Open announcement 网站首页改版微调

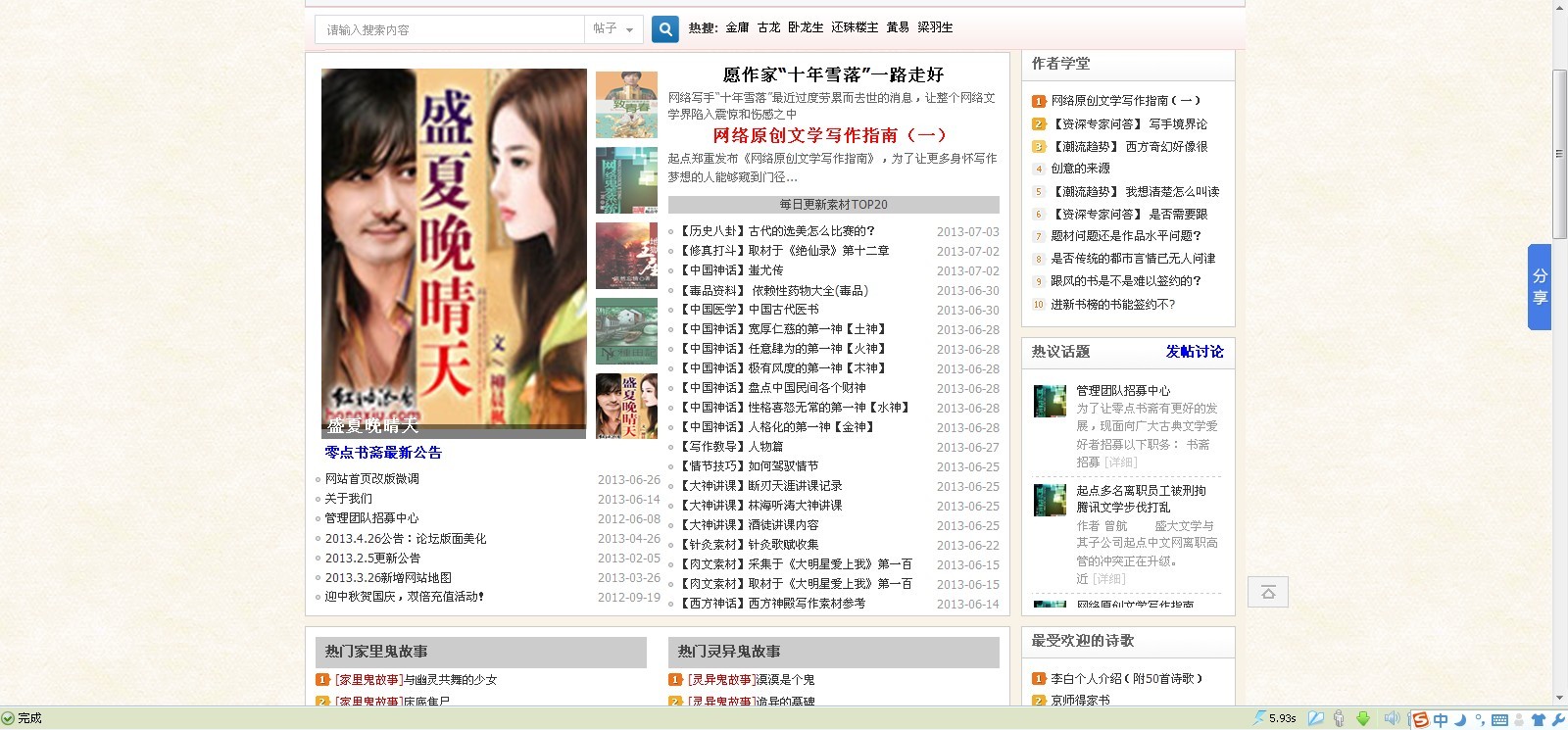point(372,479)
